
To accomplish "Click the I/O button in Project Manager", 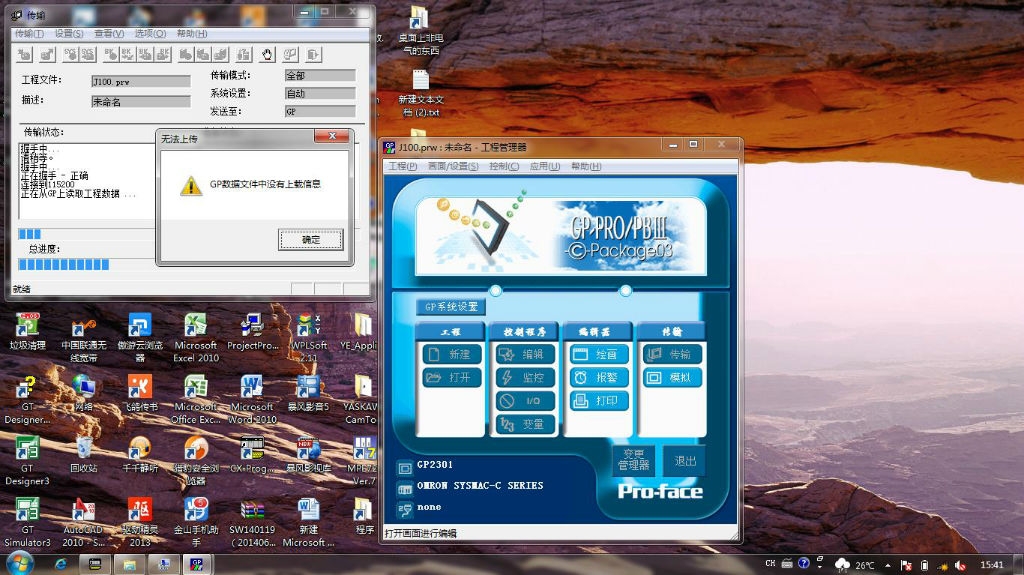I will click(525, 401).
